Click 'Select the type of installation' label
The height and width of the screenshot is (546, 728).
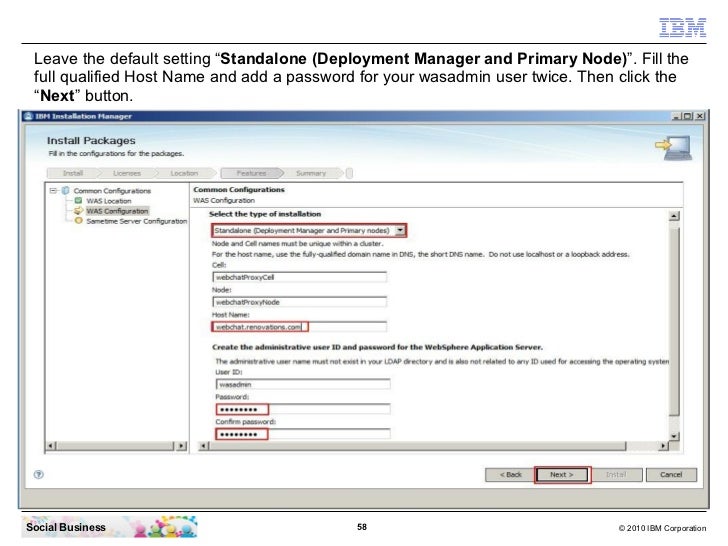point(265,214)
